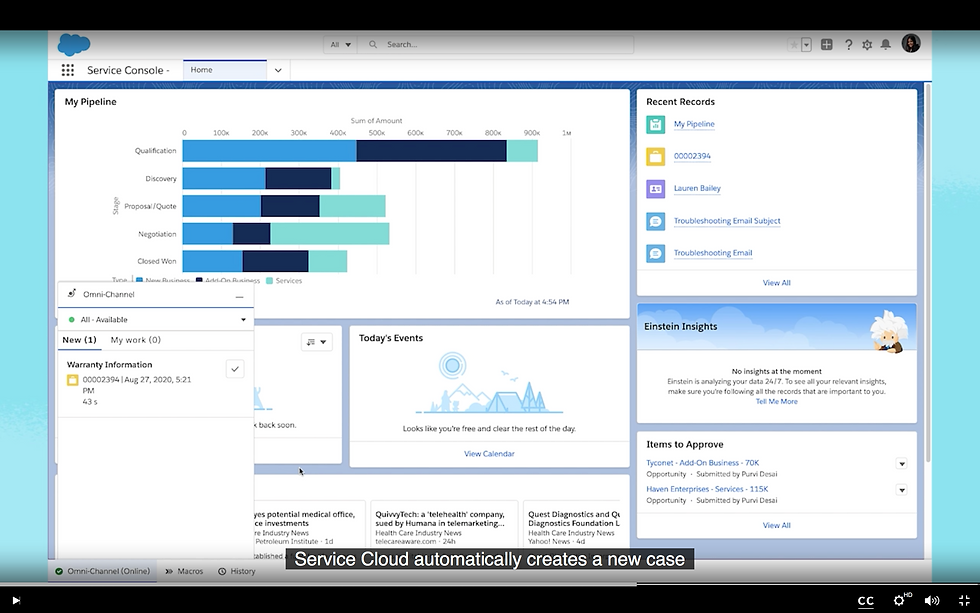Expand actions for Tyconet approval item
The height and width of the screenshot is (613, 980).
[901, 464]
